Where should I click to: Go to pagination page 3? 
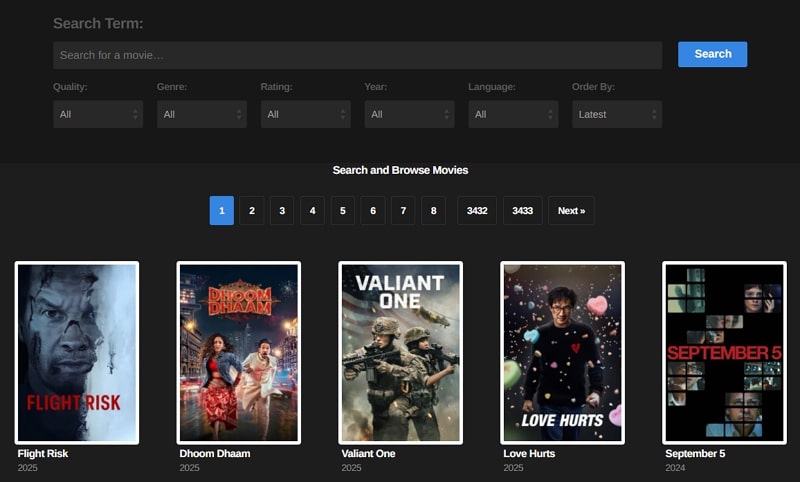[x=282, y=211]
